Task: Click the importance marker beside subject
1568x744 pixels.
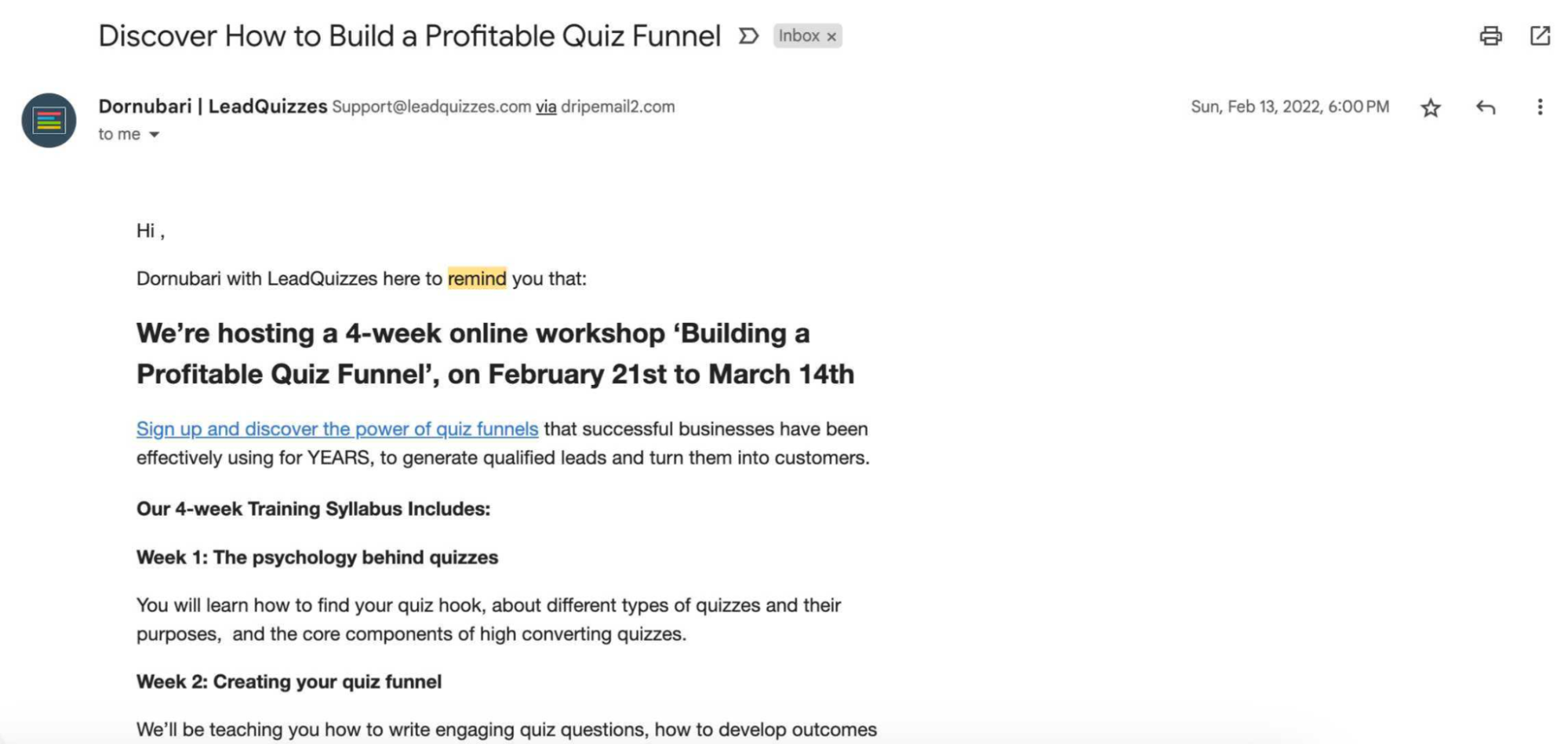Action: [748, 36]
